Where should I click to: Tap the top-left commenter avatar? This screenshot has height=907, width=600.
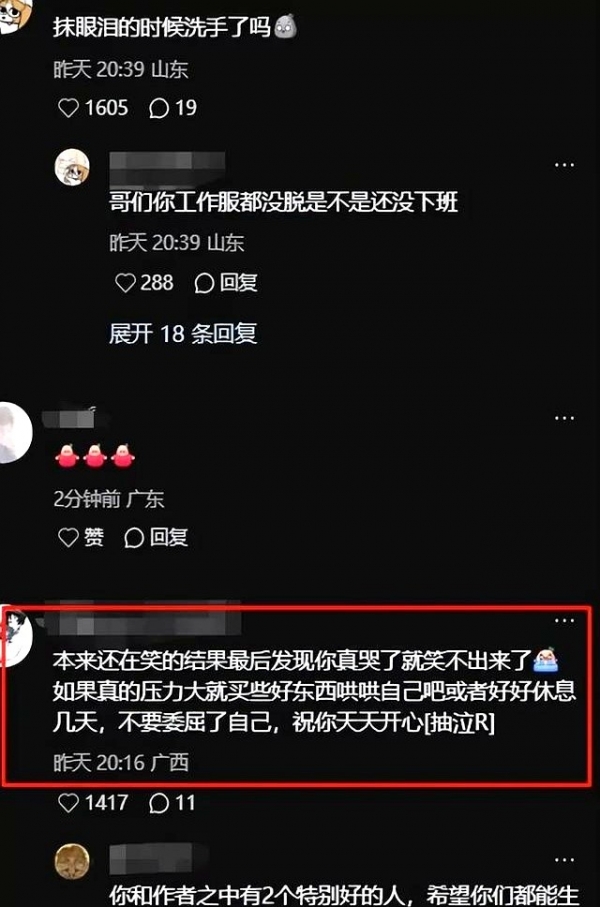(x=13, y=14)
